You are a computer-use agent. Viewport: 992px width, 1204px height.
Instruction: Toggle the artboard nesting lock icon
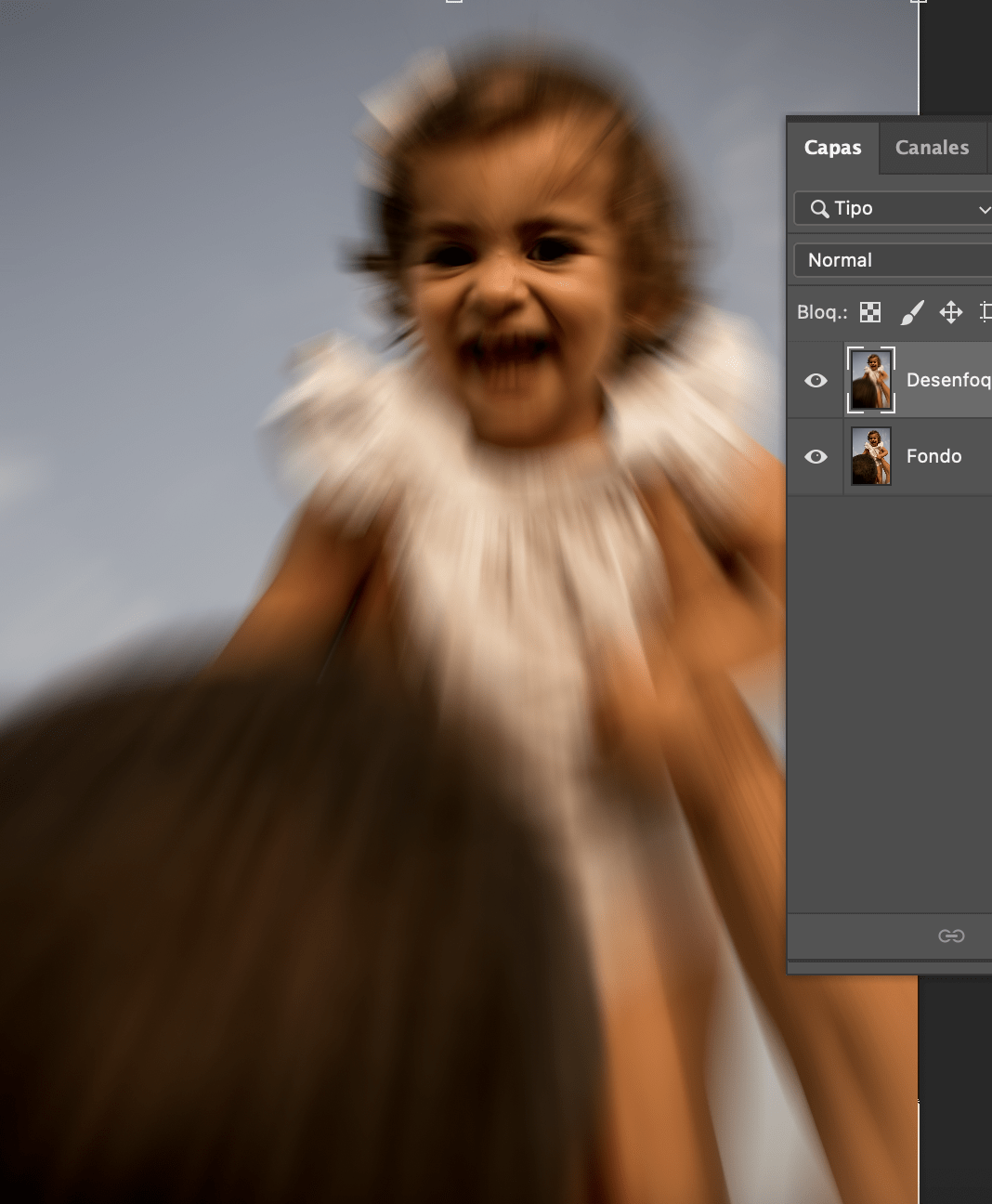(986, 312)
